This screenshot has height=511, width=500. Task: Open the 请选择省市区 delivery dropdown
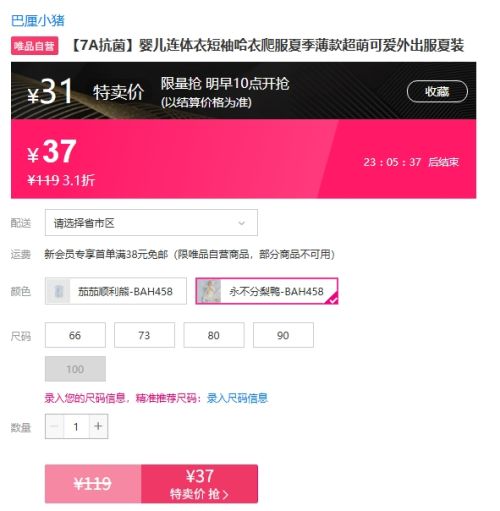[x=151, y=222]
